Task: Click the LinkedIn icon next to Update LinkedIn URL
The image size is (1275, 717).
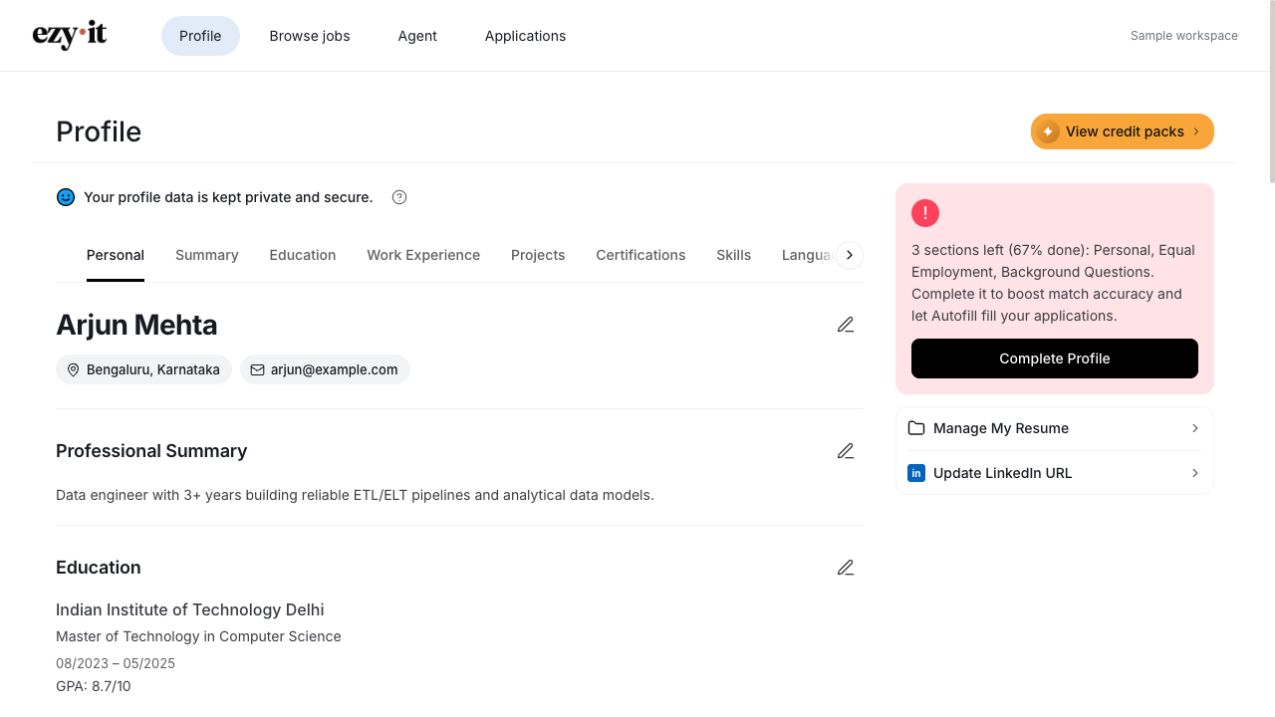Action: pos(916,473)
